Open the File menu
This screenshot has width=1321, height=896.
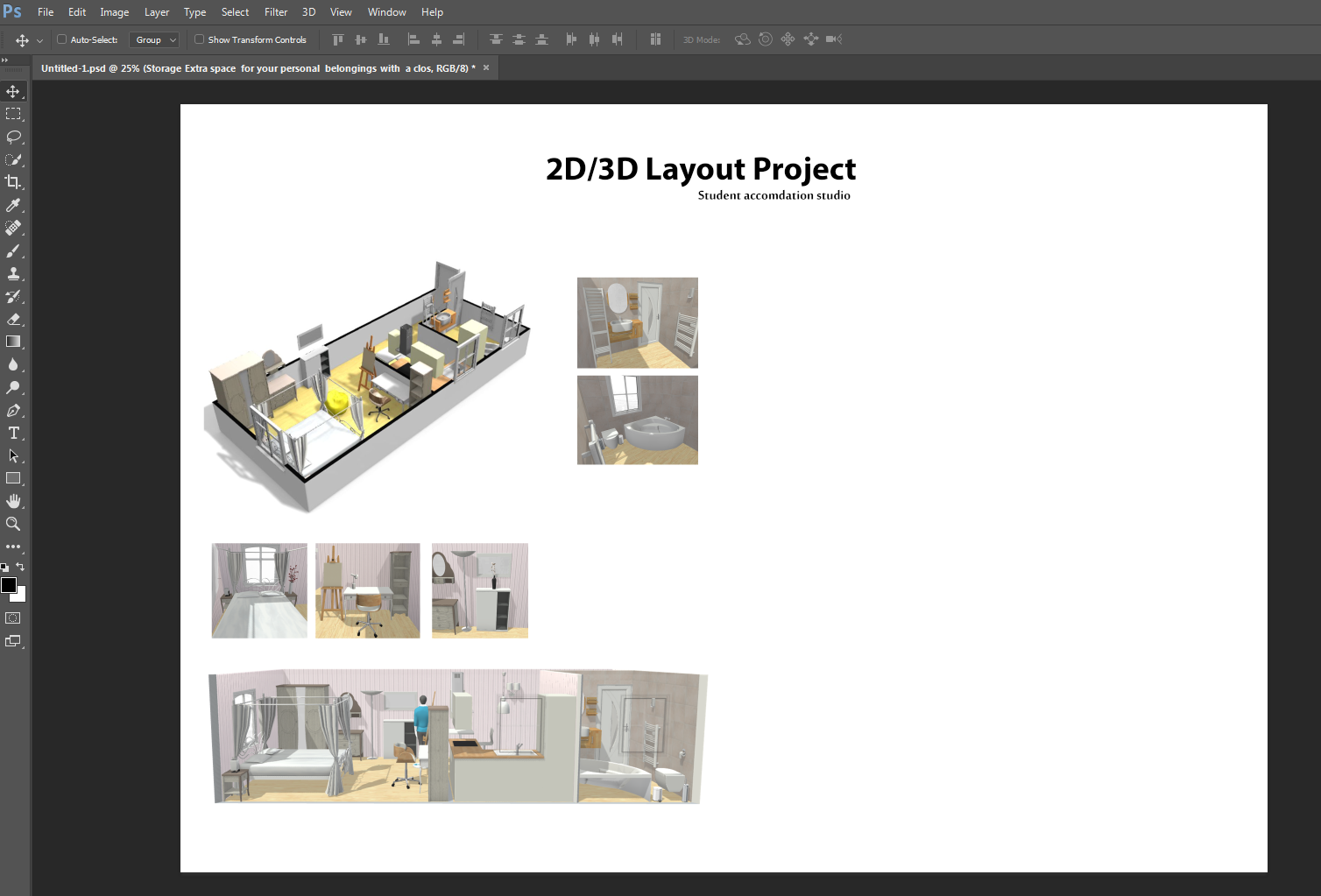(x=46, y=12)
